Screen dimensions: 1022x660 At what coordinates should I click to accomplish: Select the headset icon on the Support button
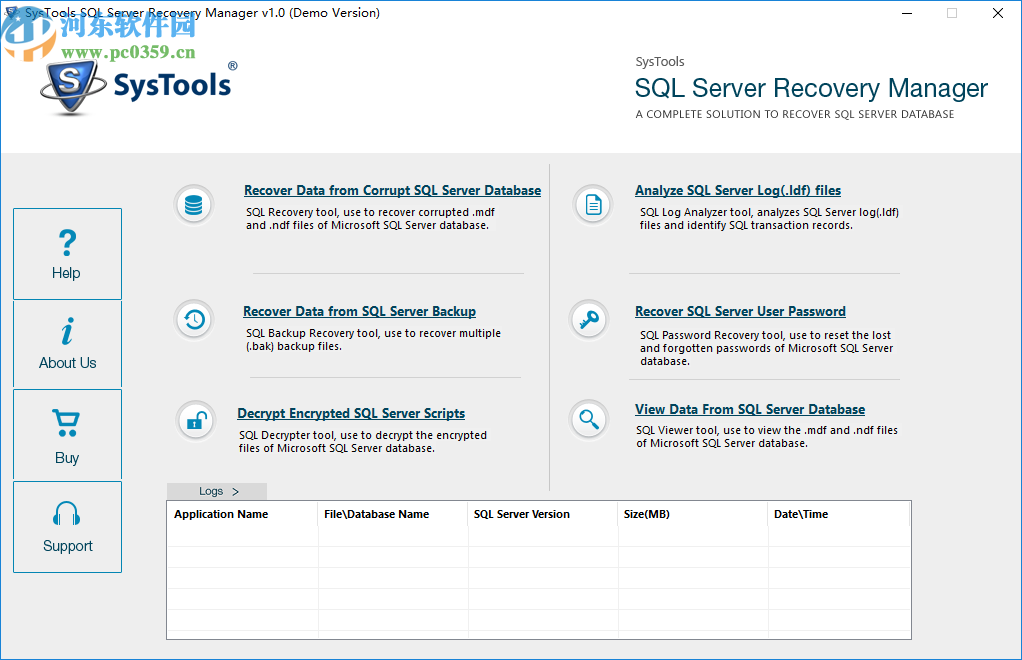(67, 513)
